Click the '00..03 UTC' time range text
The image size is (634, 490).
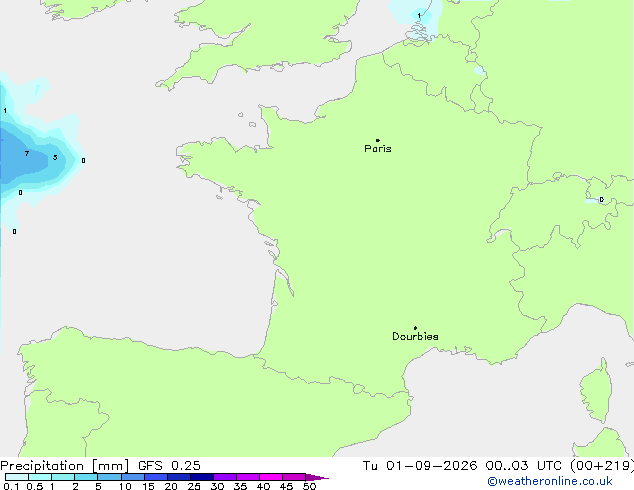pos(524,466)
